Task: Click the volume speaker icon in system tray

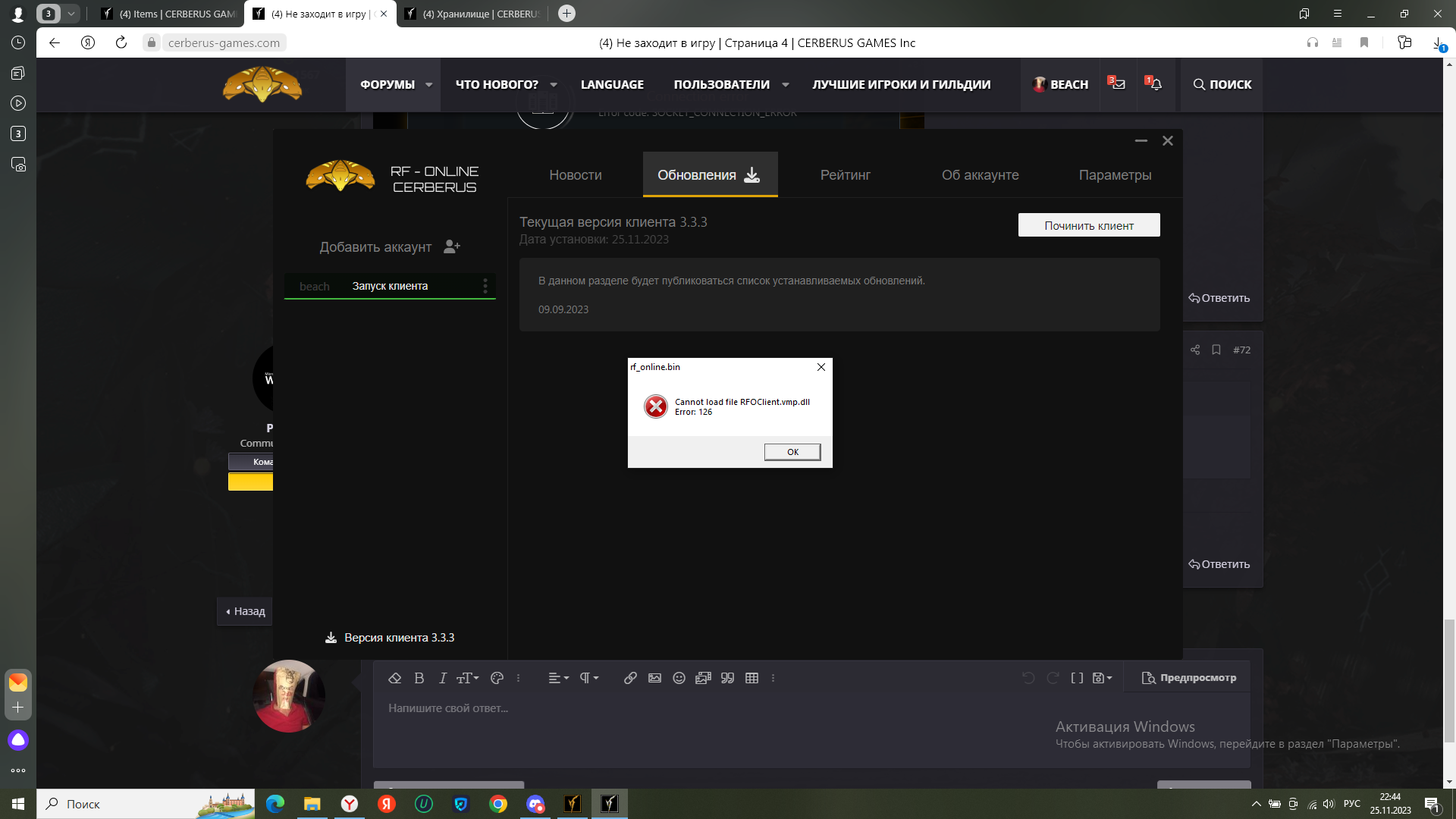Action: (1329, 804)
